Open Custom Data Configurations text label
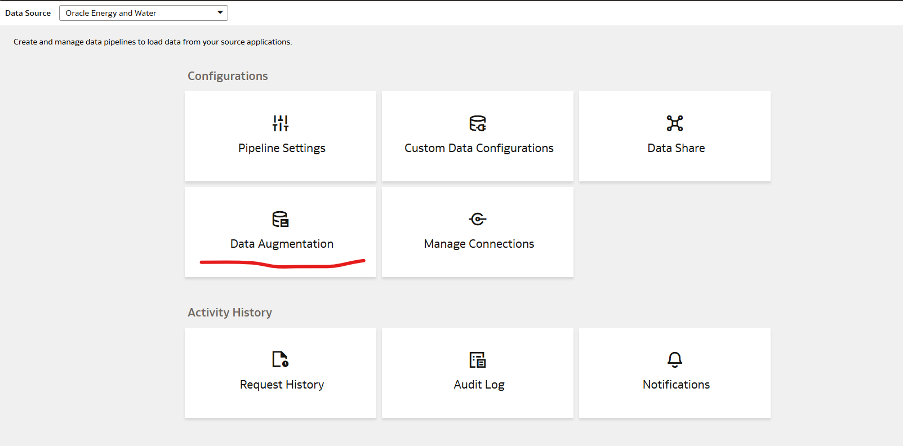904x446 pixels. [x=478, y=148]
